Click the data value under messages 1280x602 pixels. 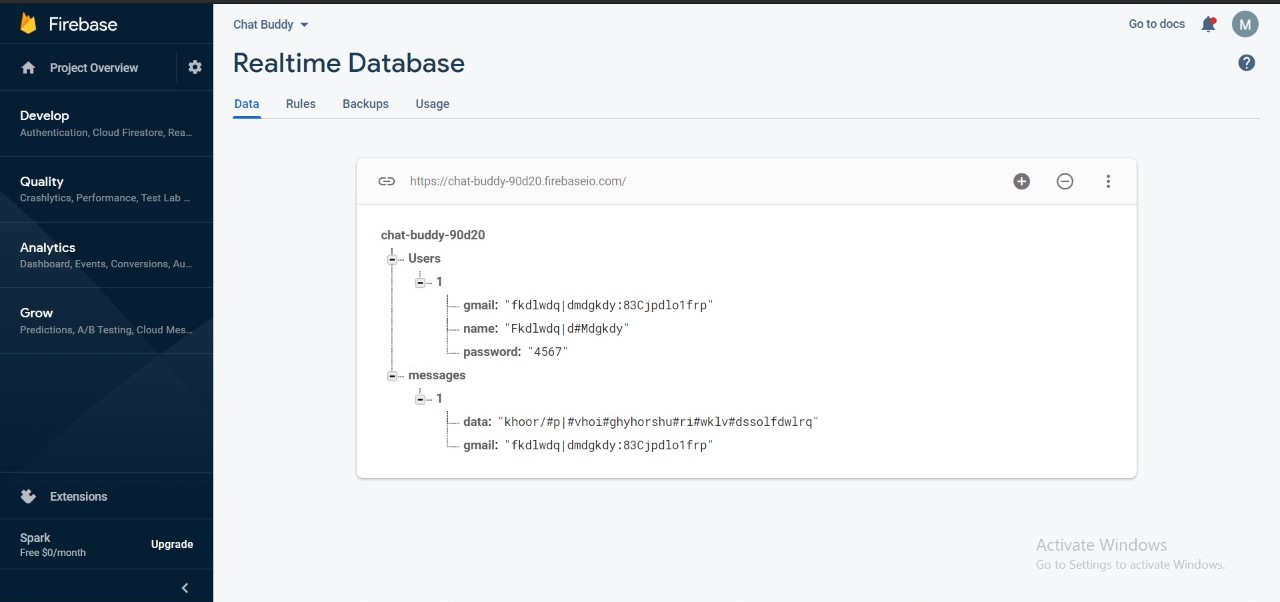click(x=658, y=422)
